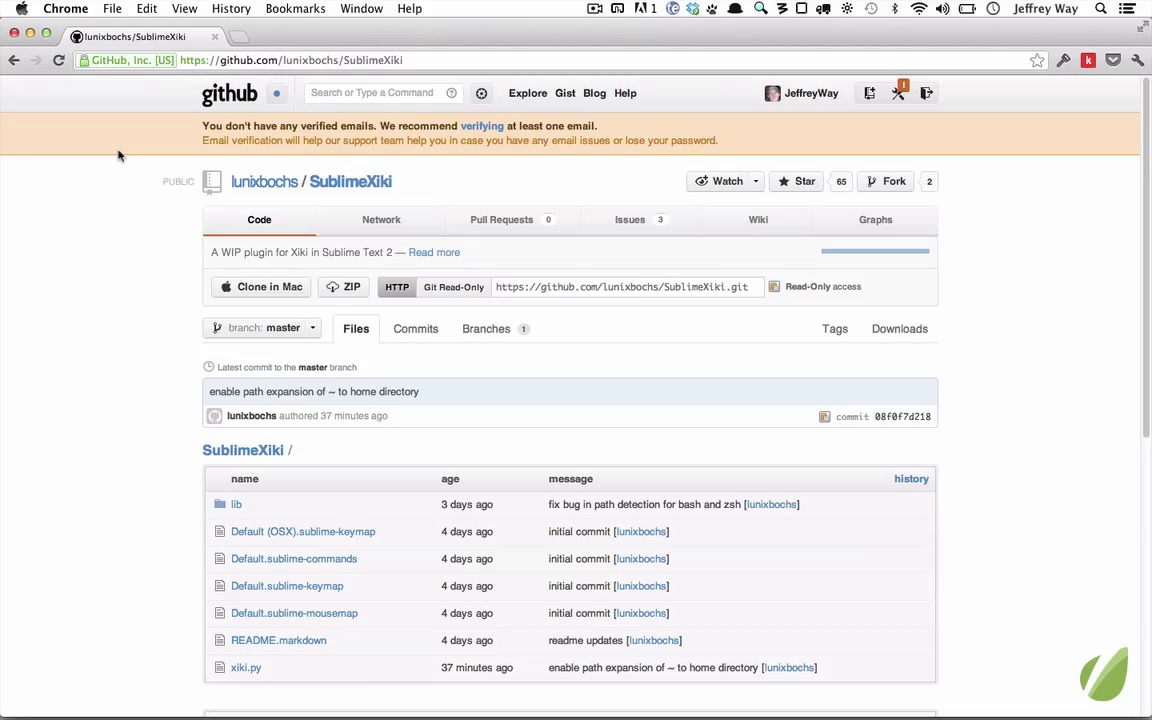Switch to the Commits subtab
1152x720 pixels.
coord(416,329)
